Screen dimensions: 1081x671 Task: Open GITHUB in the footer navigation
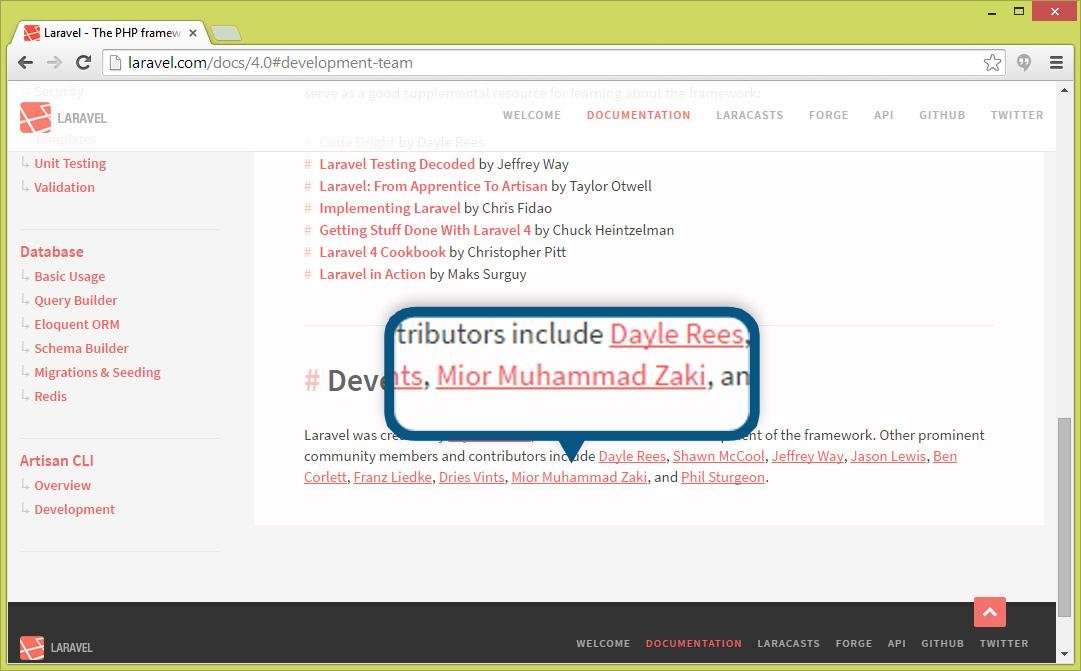tap(942, 643)
